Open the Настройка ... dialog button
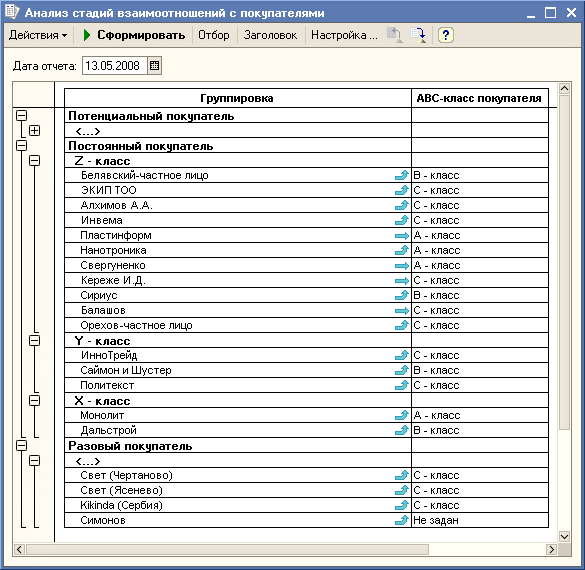This screenshot has height=570, width=585. point(344,35)
